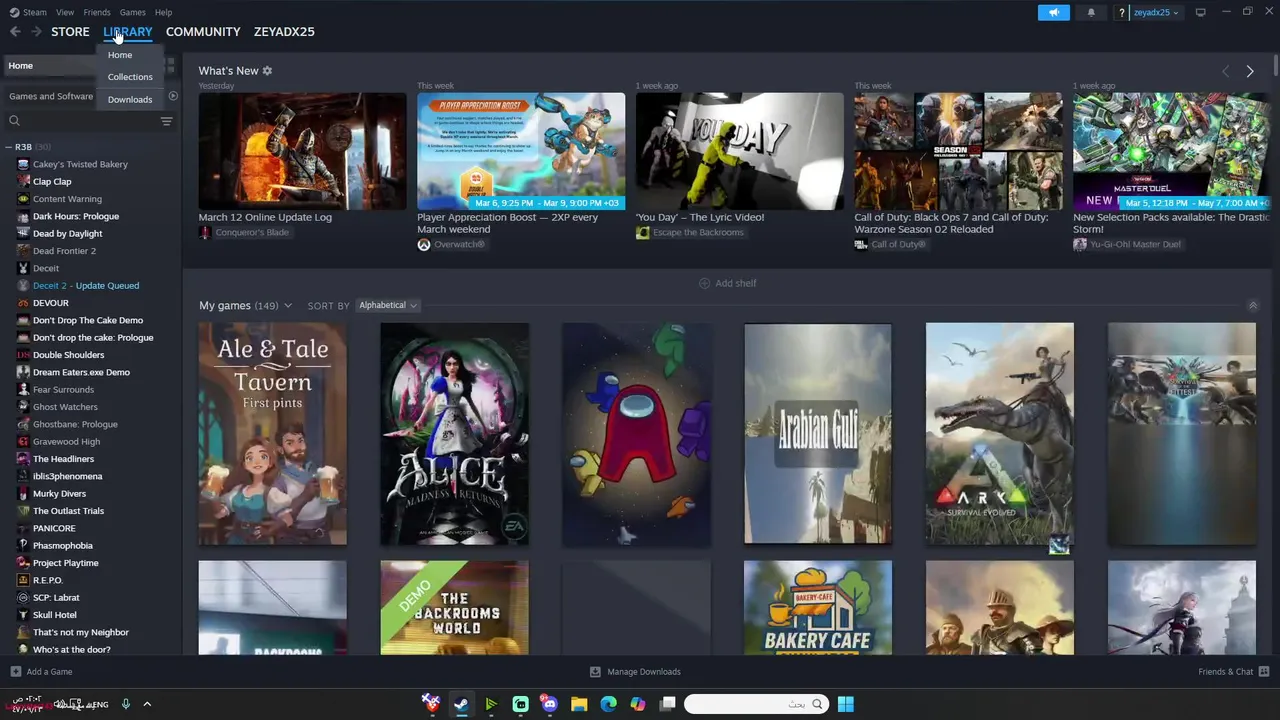Open Arabian Gulf game cover
This screenshot has height=720, width=1280.
tap(818, 434)
